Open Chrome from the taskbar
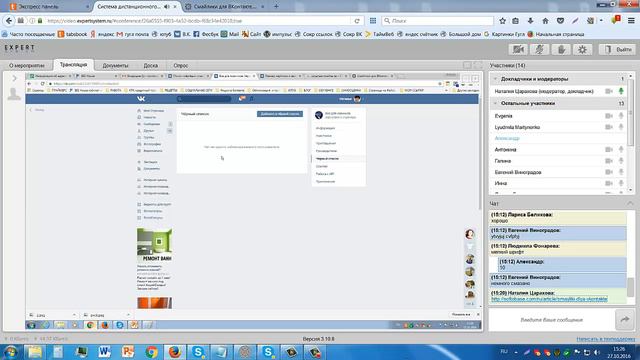Image resolution: width=640 pixels, height=360 pixels. coord(151,351)
